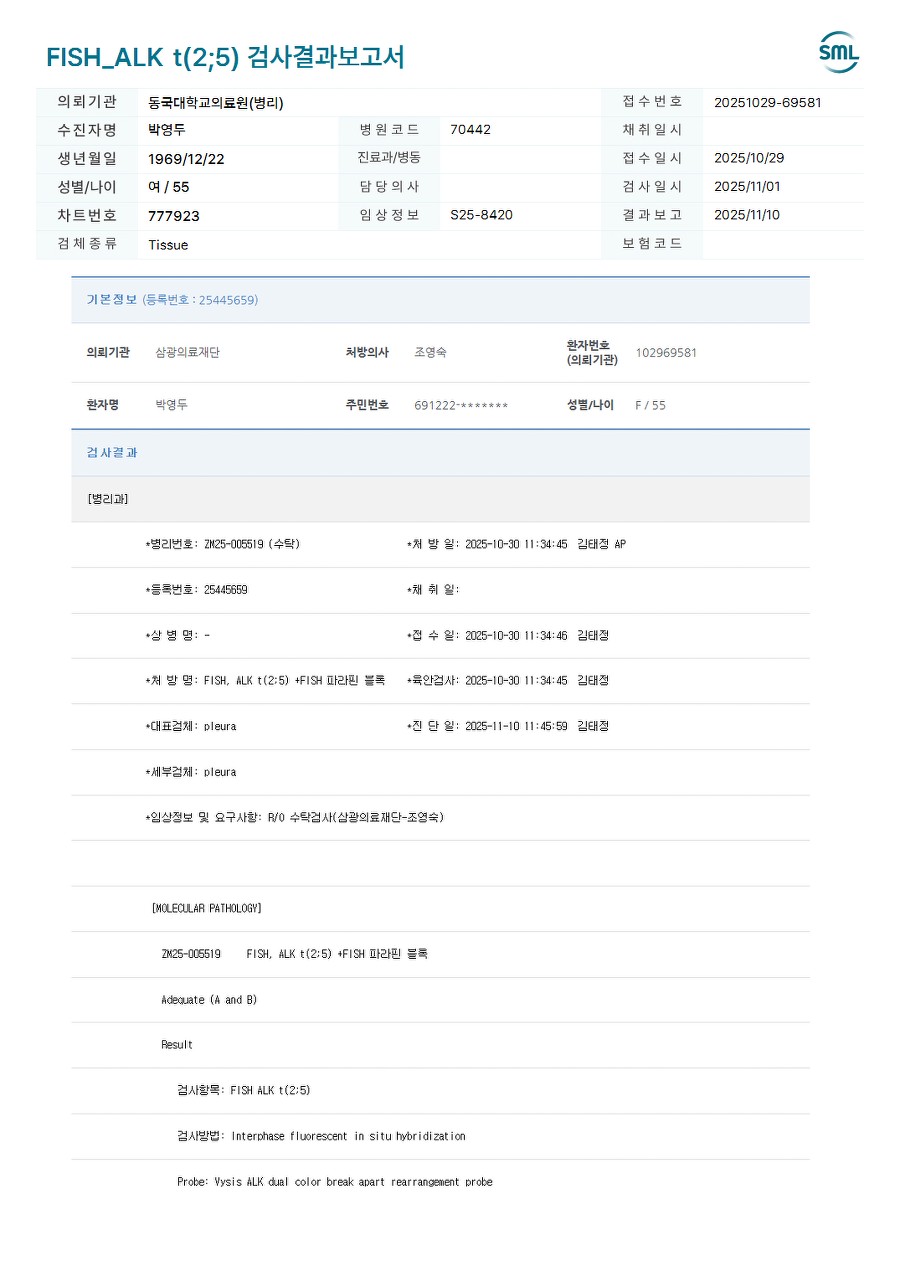This screenshot has height=1271, width=900.
Task: Click the 주민번호 value 691222-*******
Action: [461, 405]
